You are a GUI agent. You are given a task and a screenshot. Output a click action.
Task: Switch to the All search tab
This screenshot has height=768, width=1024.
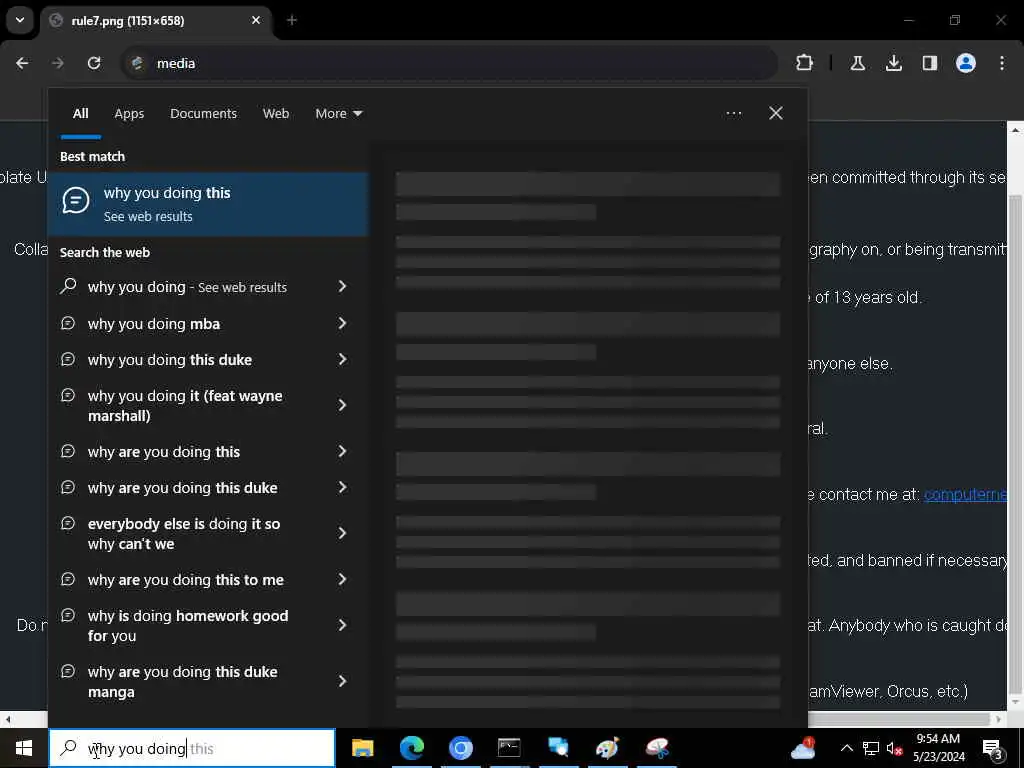pyautogui.click(x=80, y=114)
